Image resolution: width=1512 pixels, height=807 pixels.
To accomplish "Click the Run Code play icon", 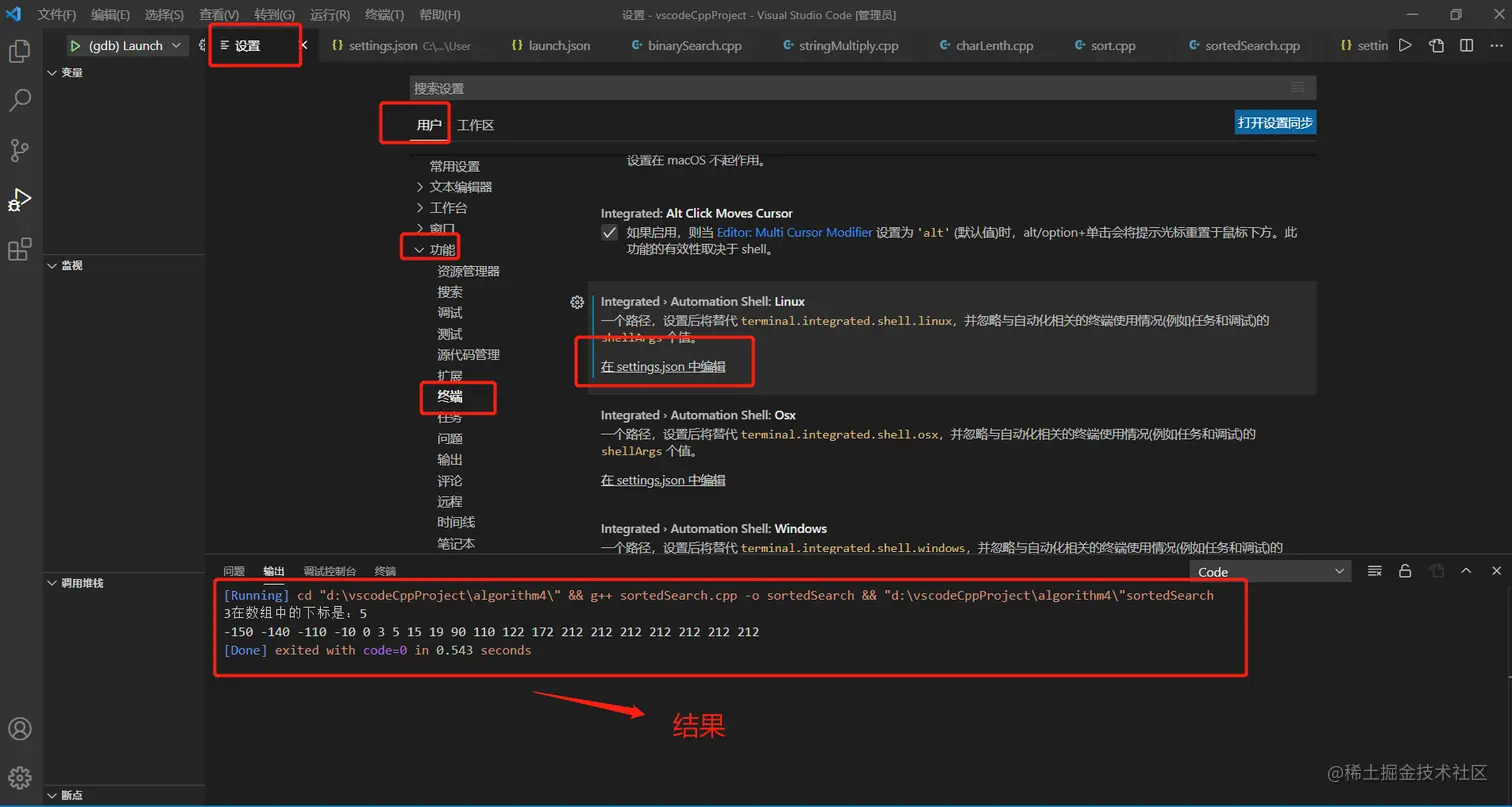I will (1405, 45).
